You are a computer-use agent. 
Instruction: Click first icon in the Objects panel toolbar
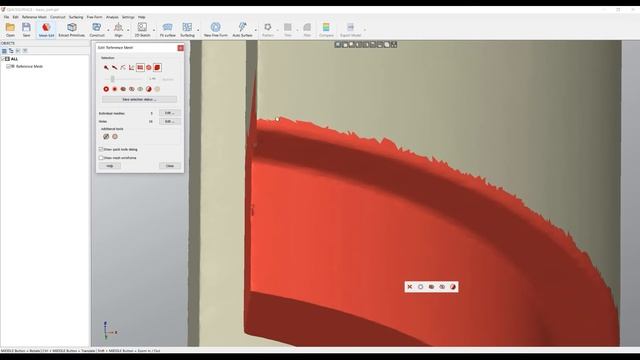4,51
